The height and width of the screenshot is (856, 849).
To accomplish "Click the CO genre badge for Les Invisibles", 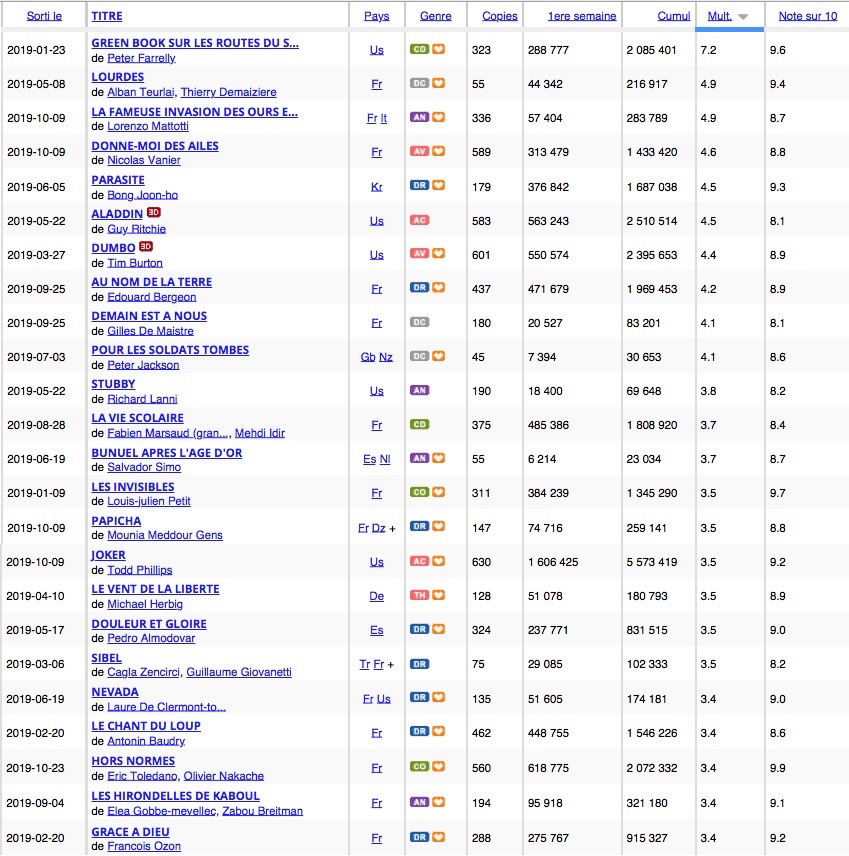I will pos(419,492).
